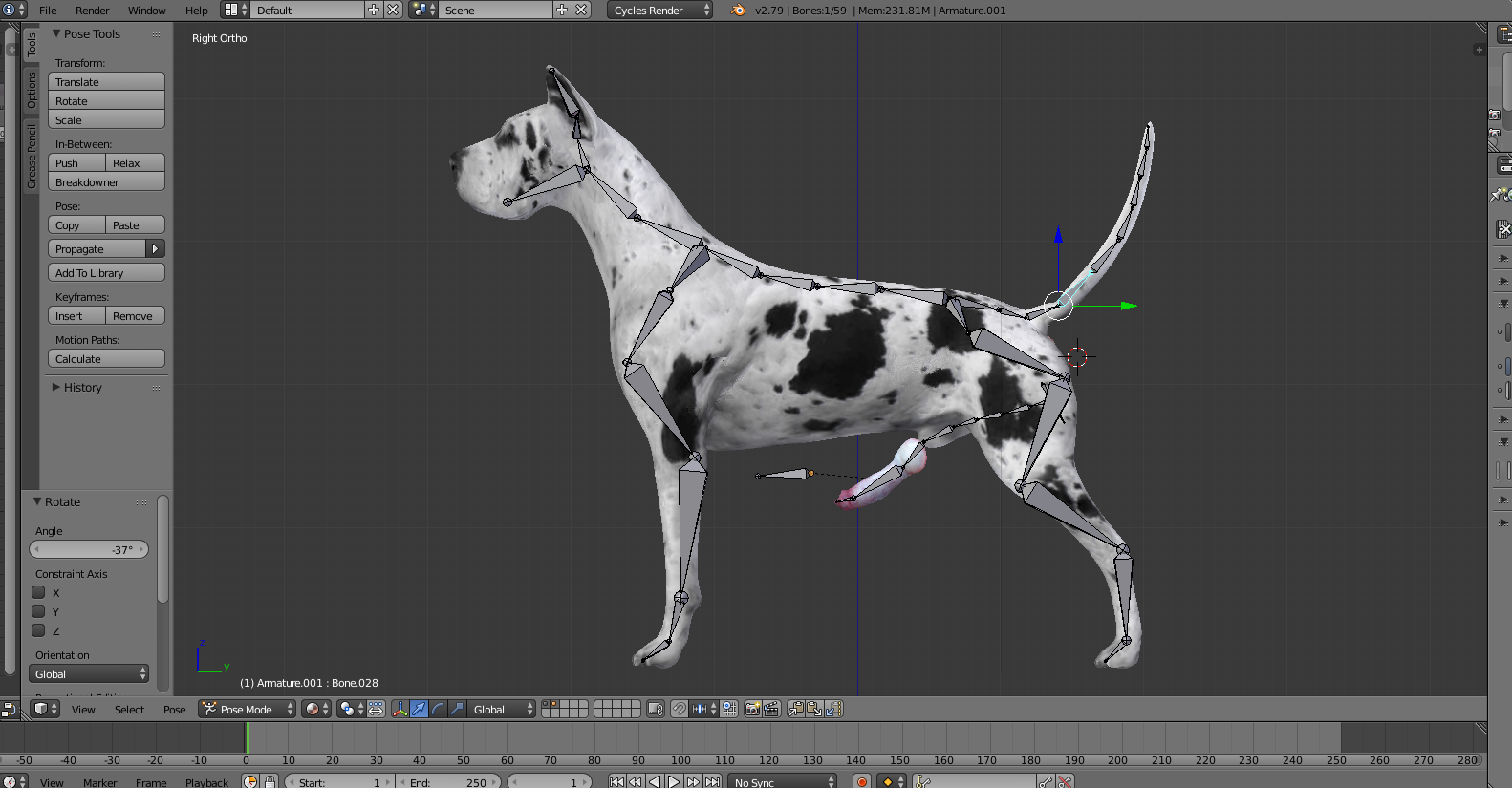This screenshot has width=1512, height=788.
Task: Toggle use preview range clock icon
Action: pos(251,782)
